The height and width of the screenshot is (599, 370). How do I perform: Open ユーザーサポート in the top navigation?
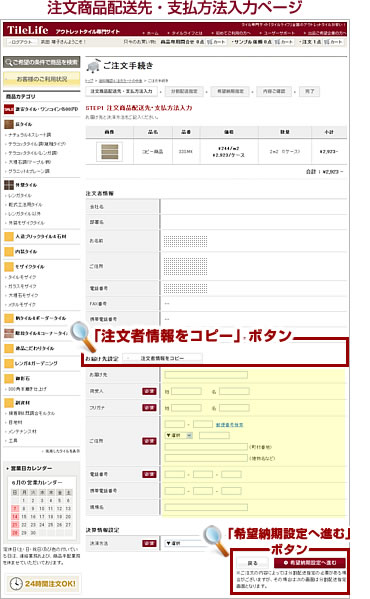[278, 33]
